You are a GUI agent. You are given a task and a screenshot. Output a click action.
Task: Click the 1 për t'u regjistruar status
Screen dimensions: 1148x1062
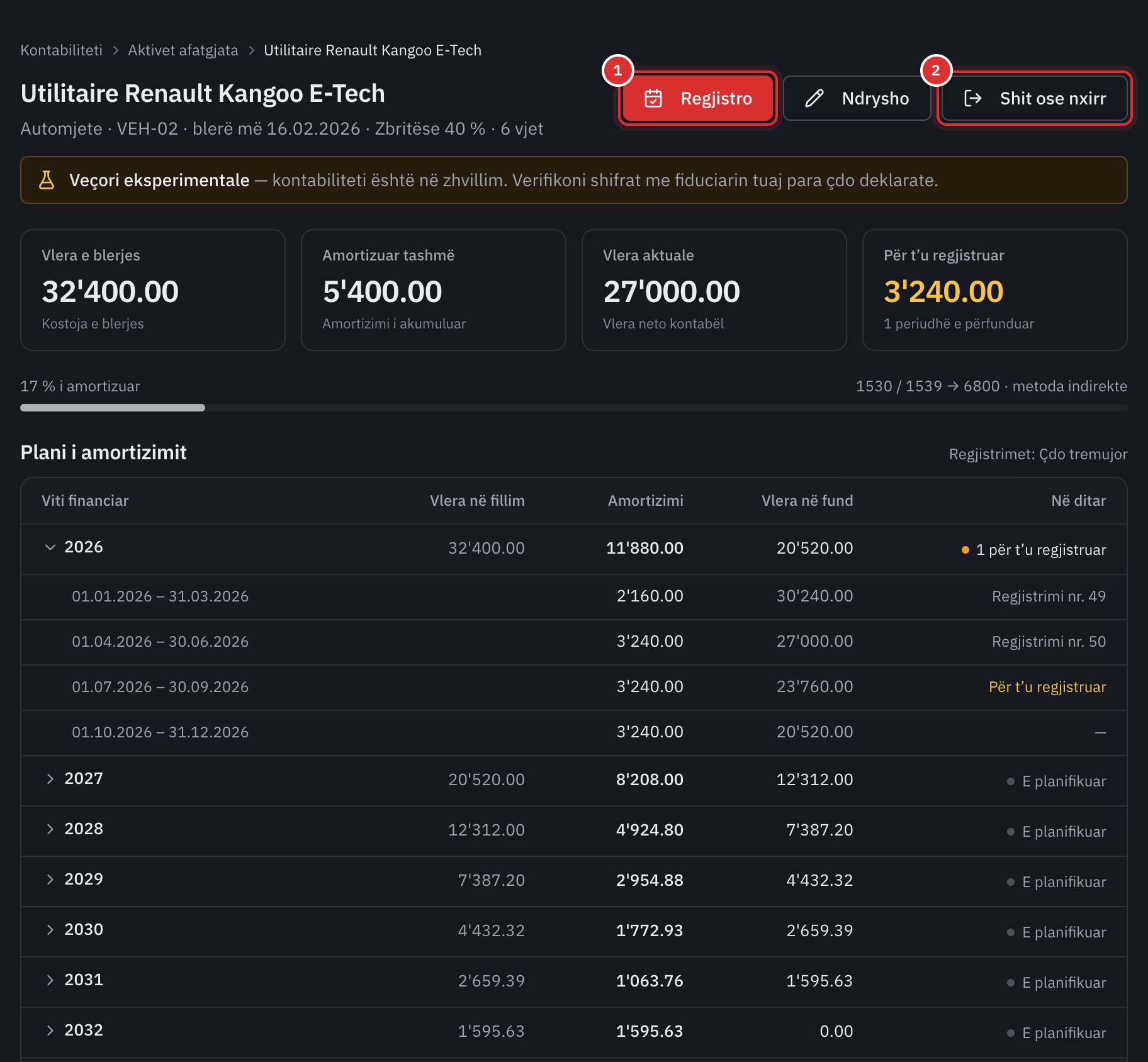click(x=1033, y=550)
